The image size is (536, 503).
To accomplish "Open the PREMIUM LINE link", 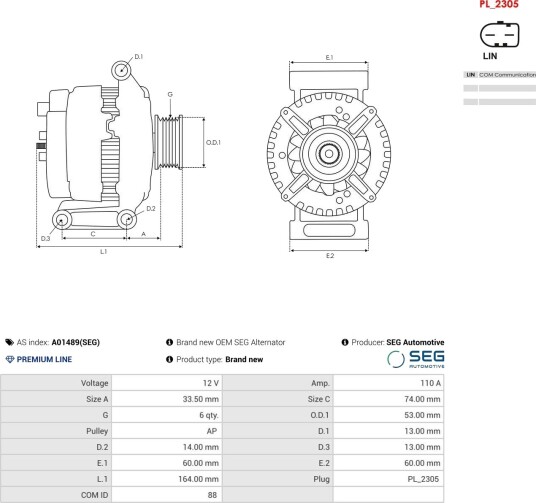I will [44, 359].
